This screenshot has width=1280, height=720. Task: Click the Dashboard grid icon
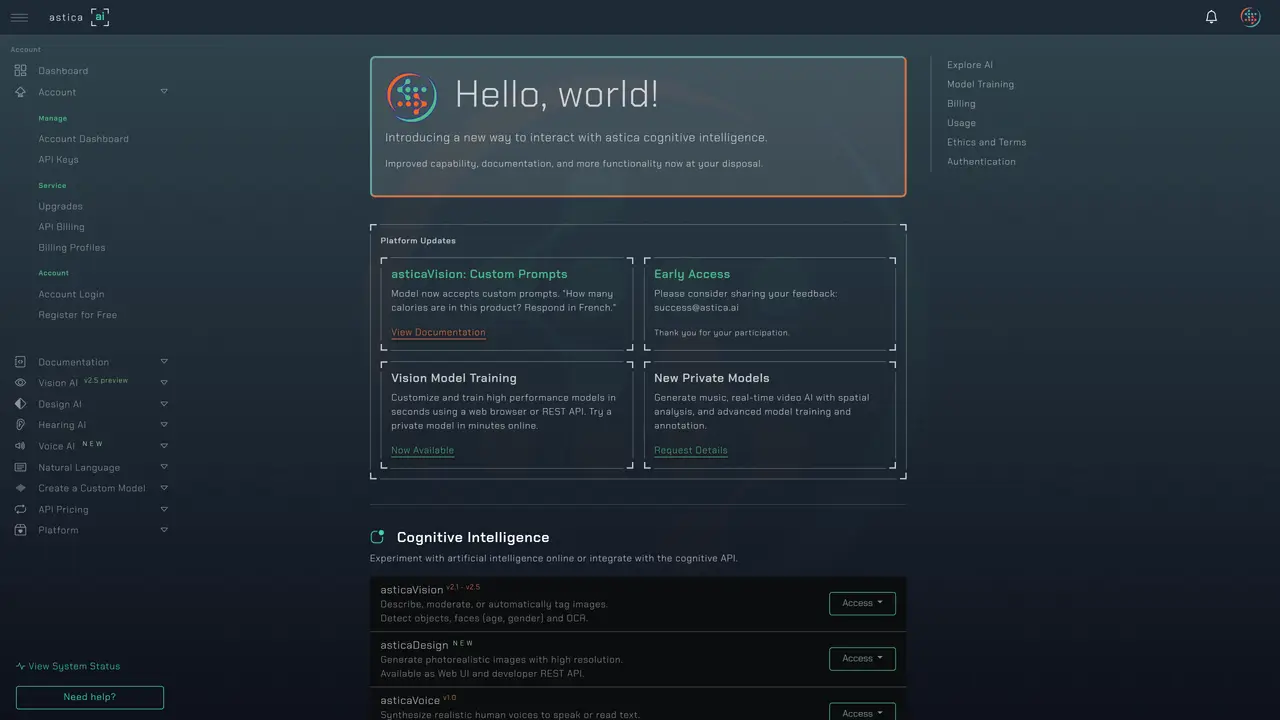click(20, 71)
